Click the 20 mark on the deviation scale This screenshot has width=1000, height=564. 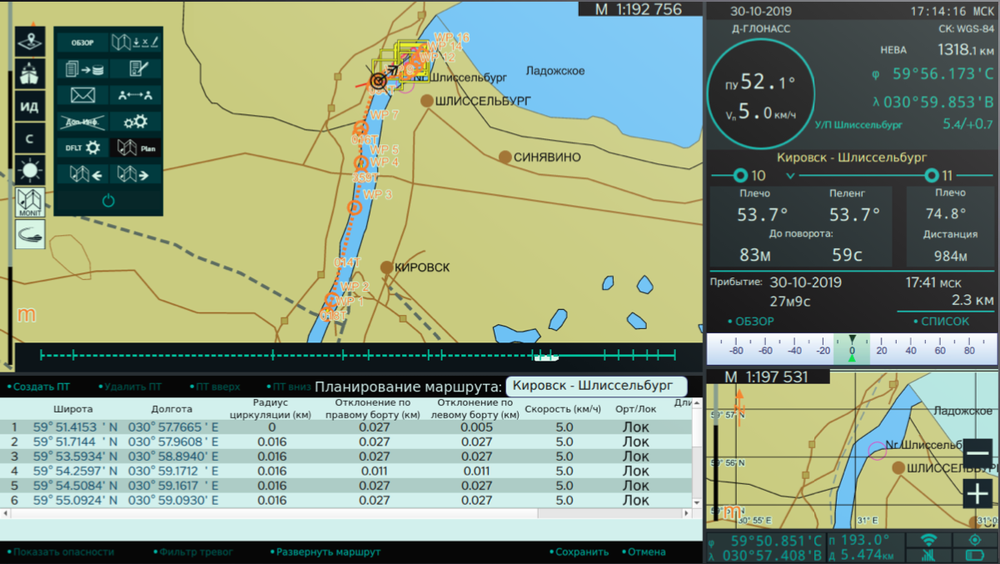click(x=881, y=351)
